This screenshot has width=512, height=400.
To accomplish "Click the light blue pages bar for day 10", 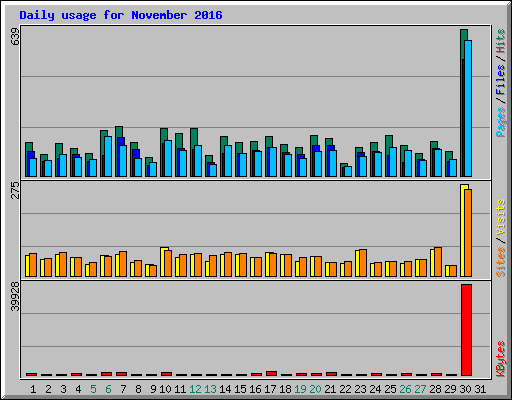I will [x=168, y=158].
